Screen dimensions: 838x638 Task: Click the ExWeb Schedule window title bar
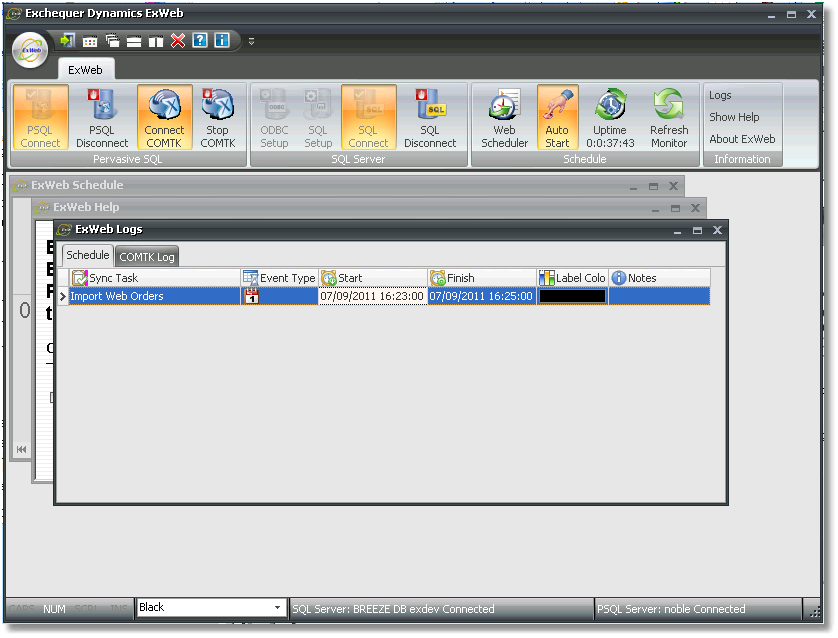pos(347,185)
